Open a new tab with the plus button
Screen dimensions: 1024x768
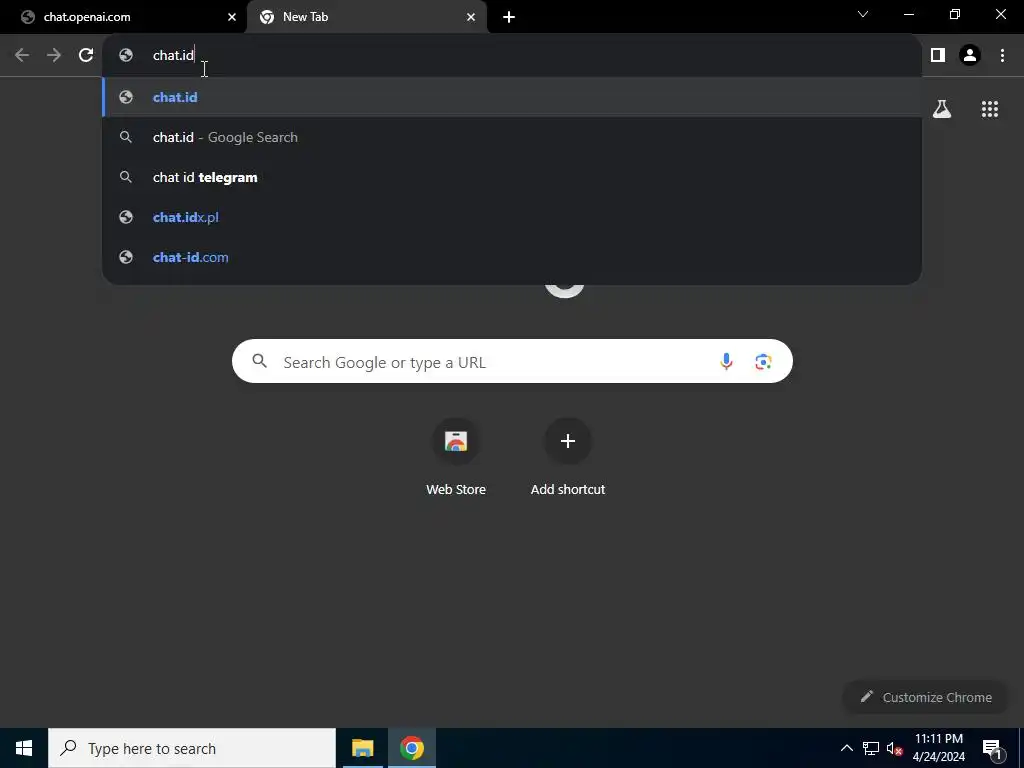(x=509, y=17)
